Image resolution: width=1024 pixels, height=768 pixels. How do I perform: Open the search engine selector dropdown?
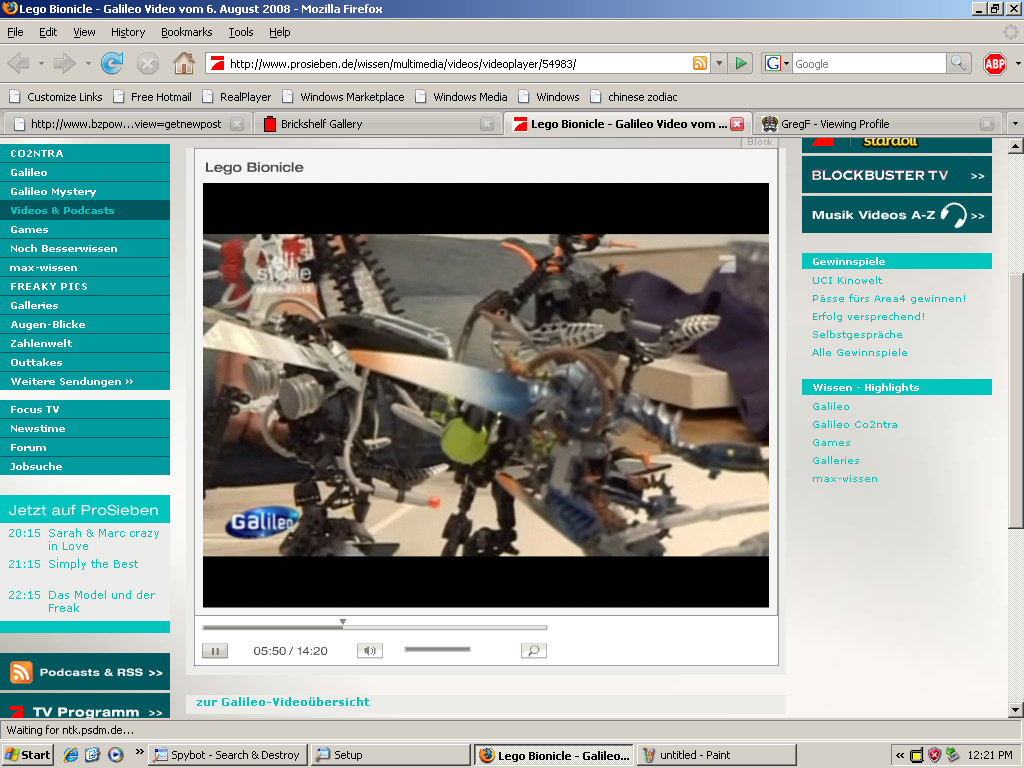click(x=776, y=63)
